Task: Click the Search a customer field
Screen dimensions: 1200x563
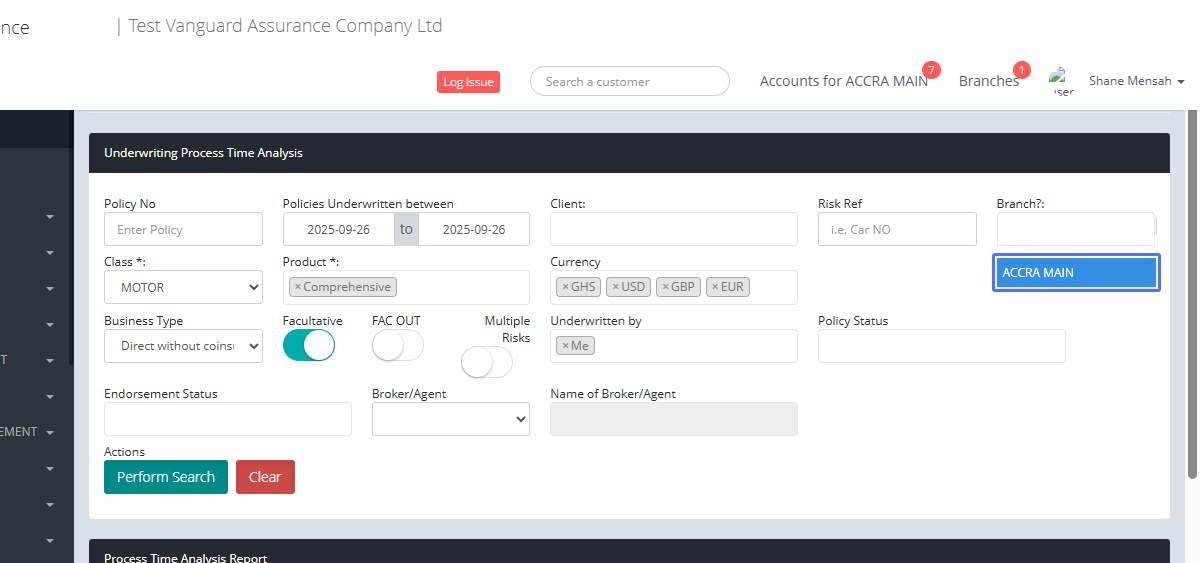Action: coord(630,82)
